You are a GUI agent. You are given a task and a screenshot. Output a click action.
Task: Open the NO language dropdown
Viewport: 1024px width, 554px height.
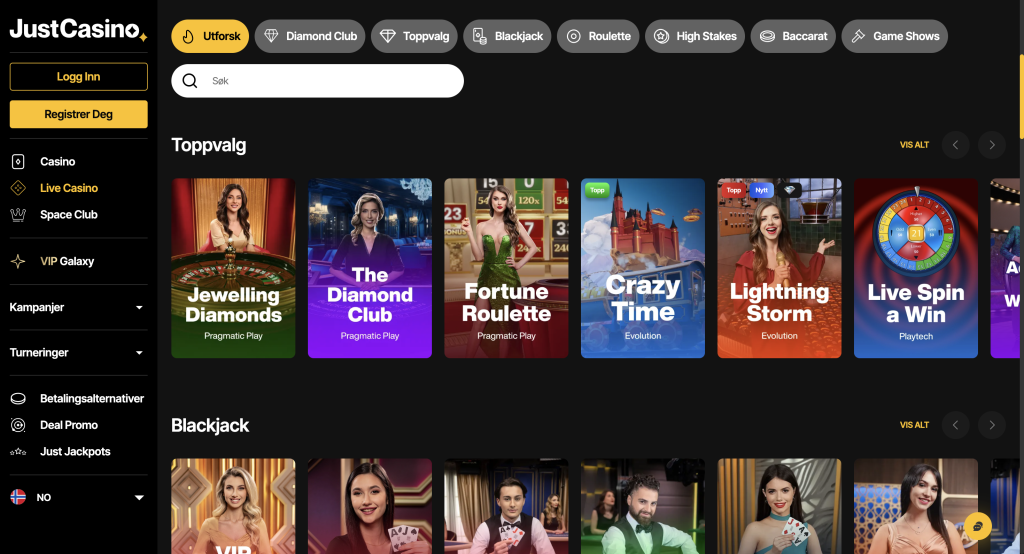coord(78,497)
